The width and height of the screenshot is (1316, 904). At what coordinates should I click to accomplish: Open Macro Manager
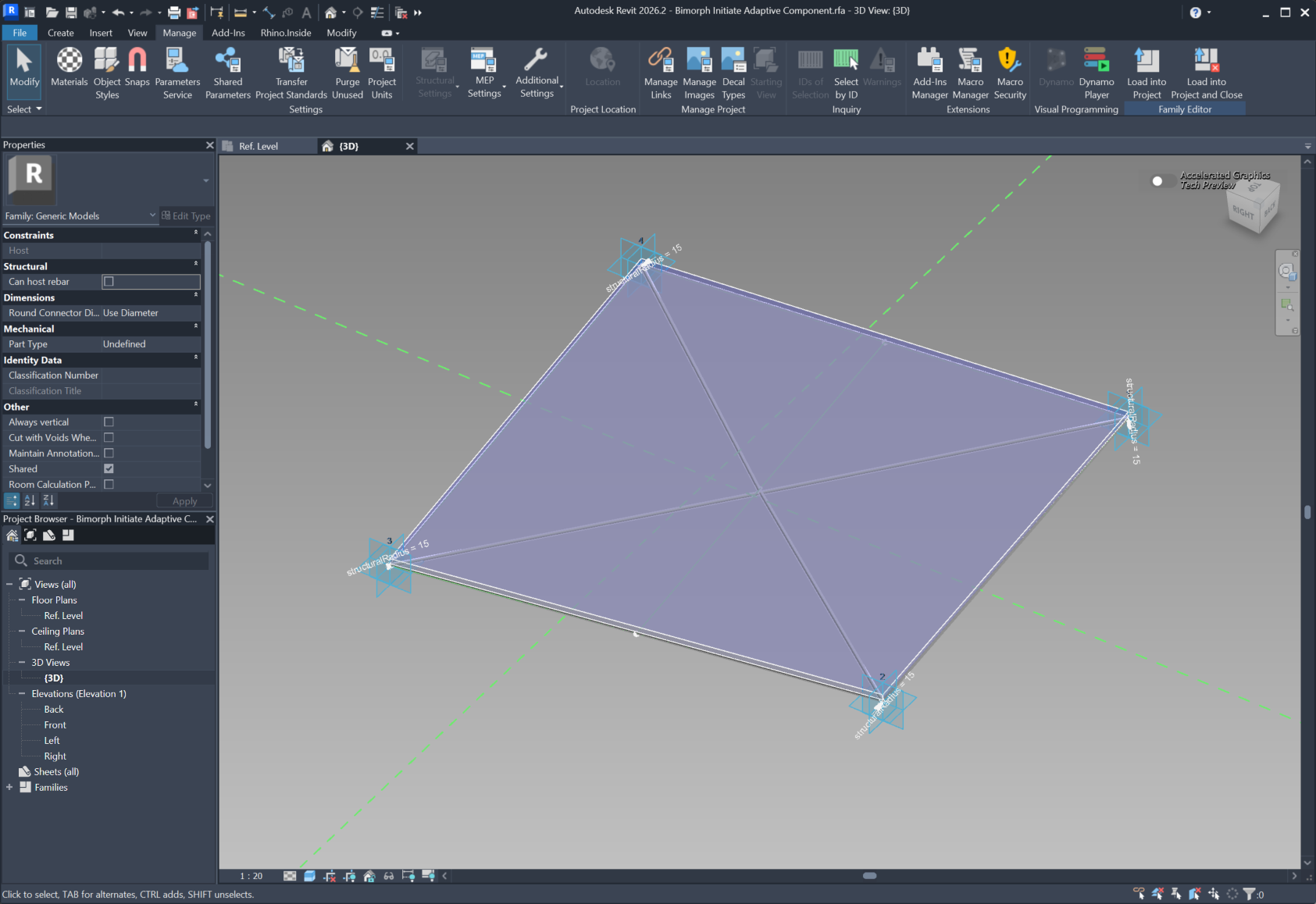970,73
